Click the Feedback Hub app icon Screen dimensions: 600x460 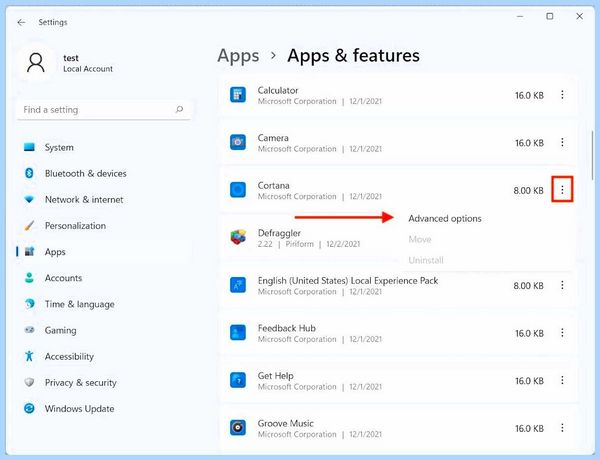[x=238, y=333]
